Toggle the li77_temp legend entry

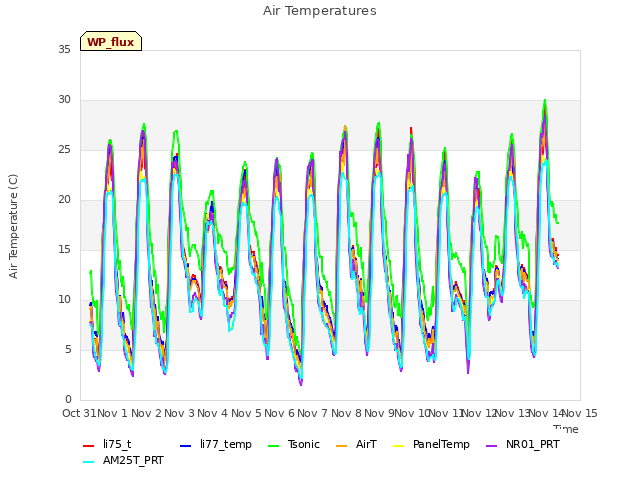click(x=216, y=444)
